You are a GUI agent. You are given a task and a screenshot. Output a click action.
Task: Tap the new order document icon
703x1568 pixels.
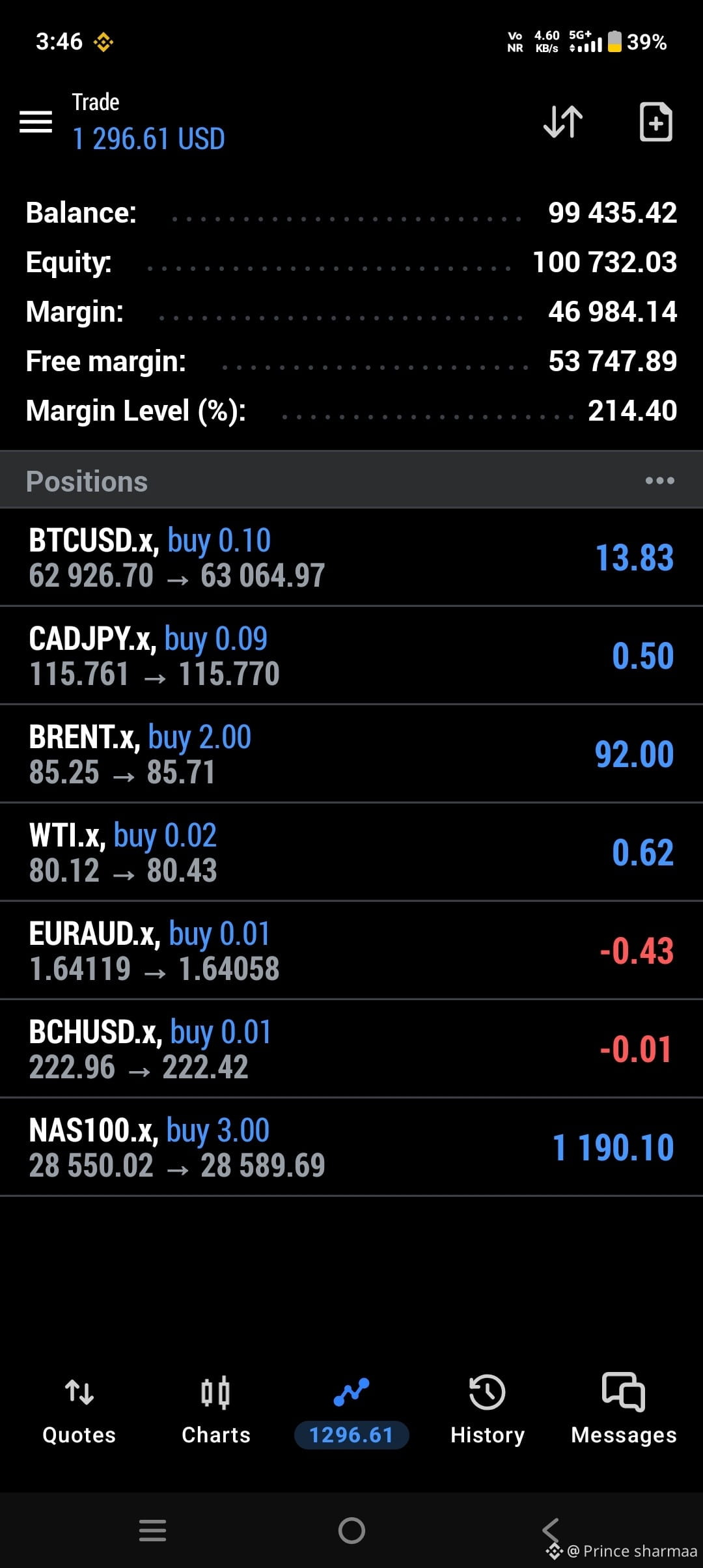coord(655,122)
